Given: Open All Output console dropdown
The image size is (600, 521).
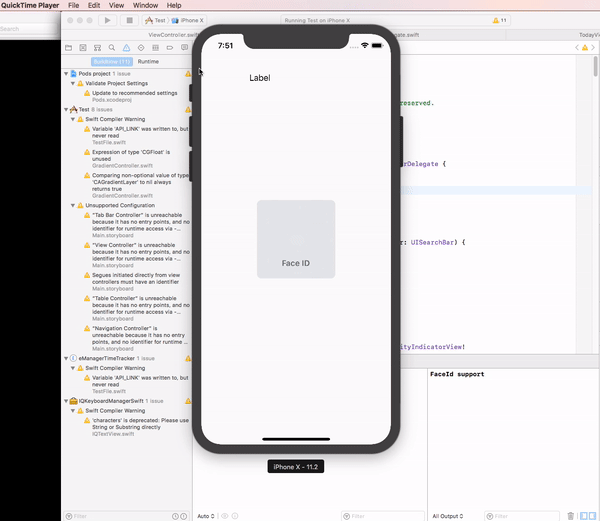Looking at the screenshot, I should (x=448, y=516).
